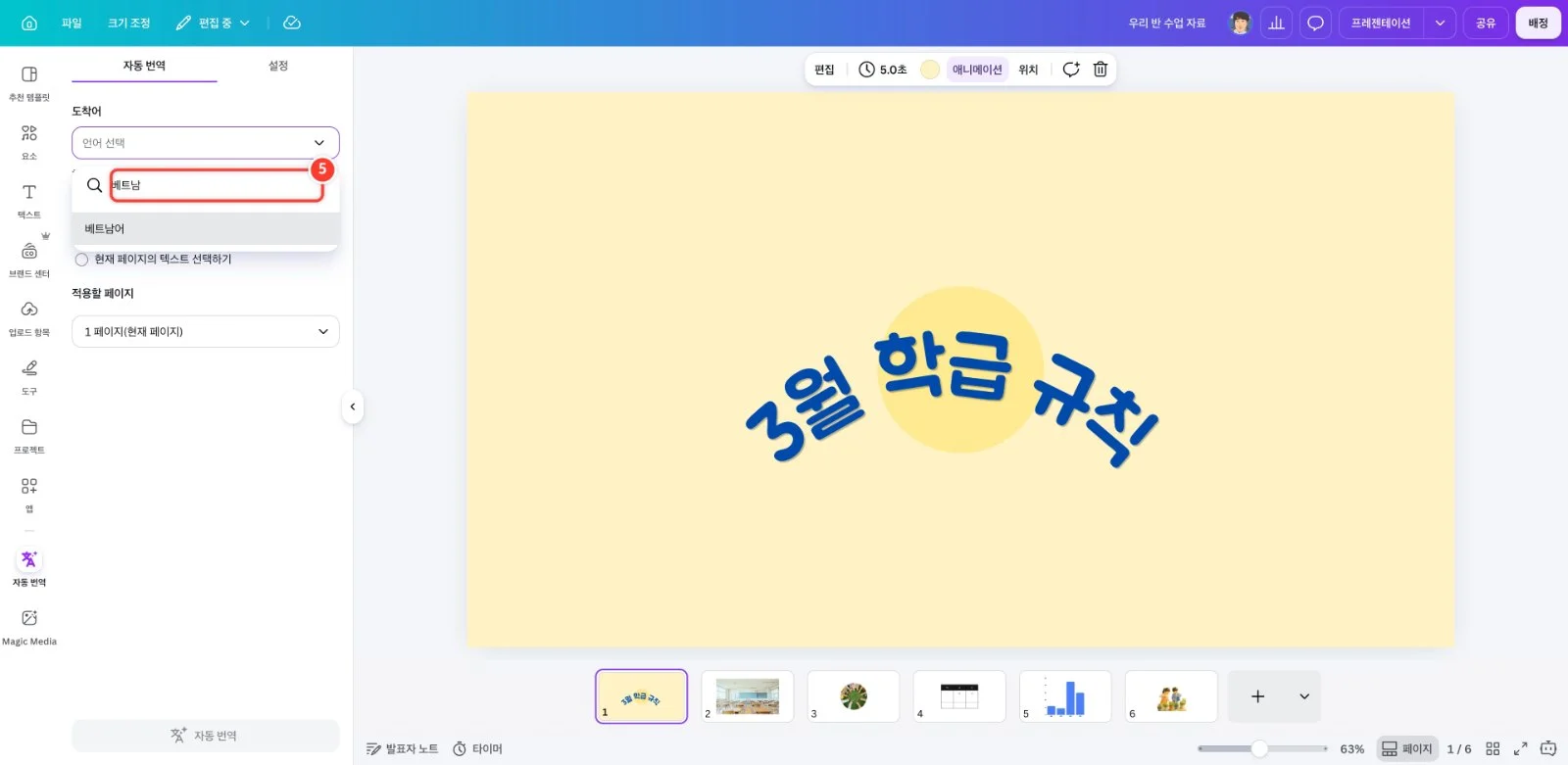1568x765 pixels.
Task: Open the 프레젠테이션 options arrow
Action: click(1440, 23)
